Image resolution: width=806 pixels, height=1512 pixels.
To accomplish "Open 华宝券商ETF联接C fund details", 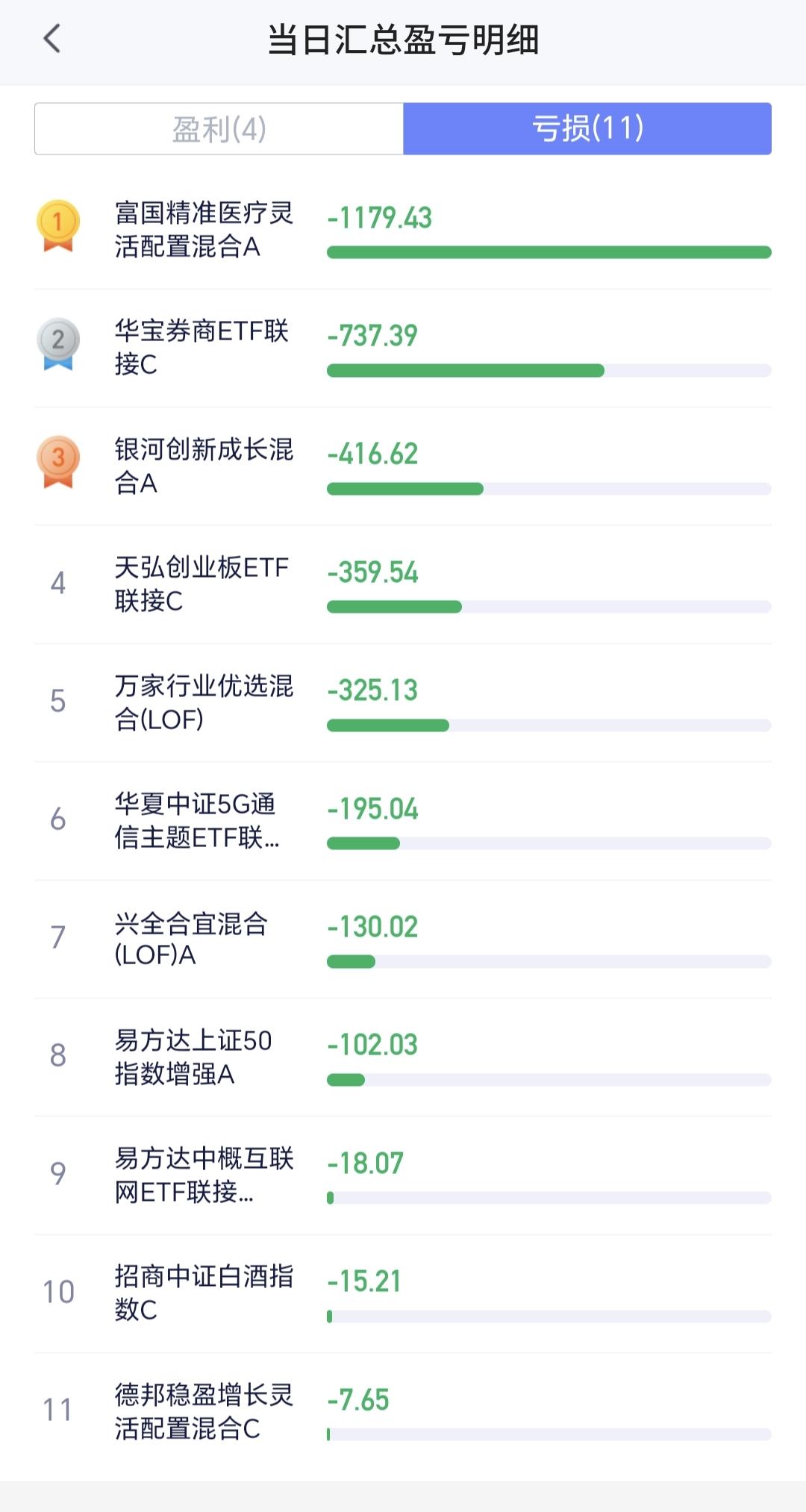I will click(201, 347).
